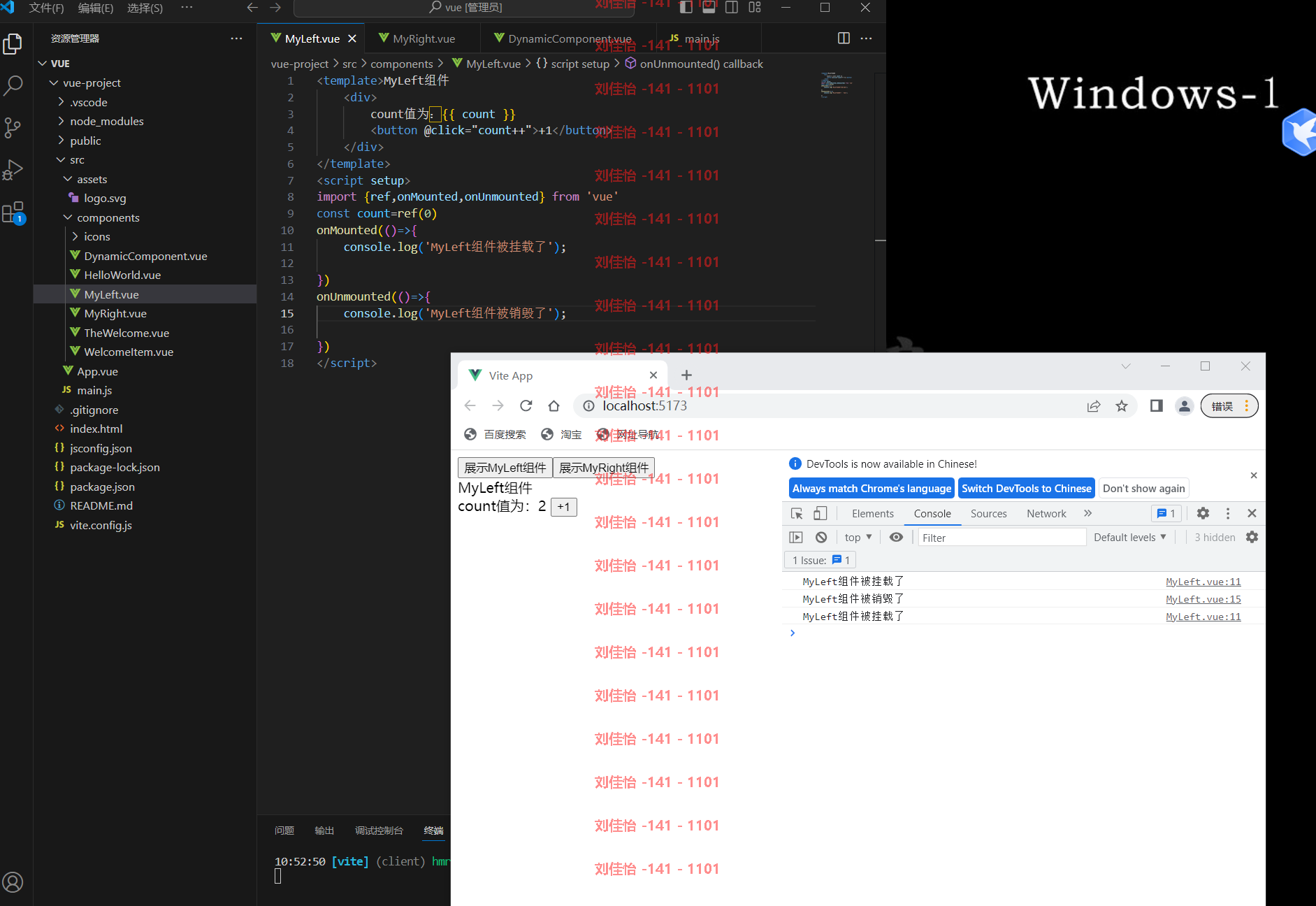
Task: Open a new Chrome tab
Action: [686, 375]
